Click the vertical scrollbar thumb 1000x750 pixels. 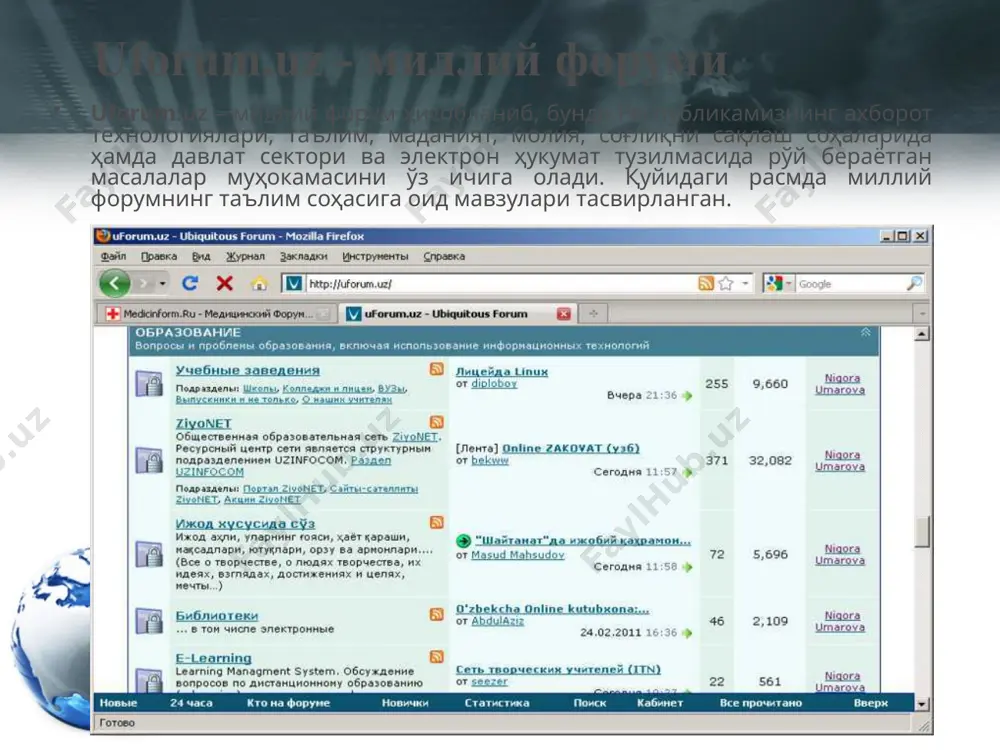922,531
